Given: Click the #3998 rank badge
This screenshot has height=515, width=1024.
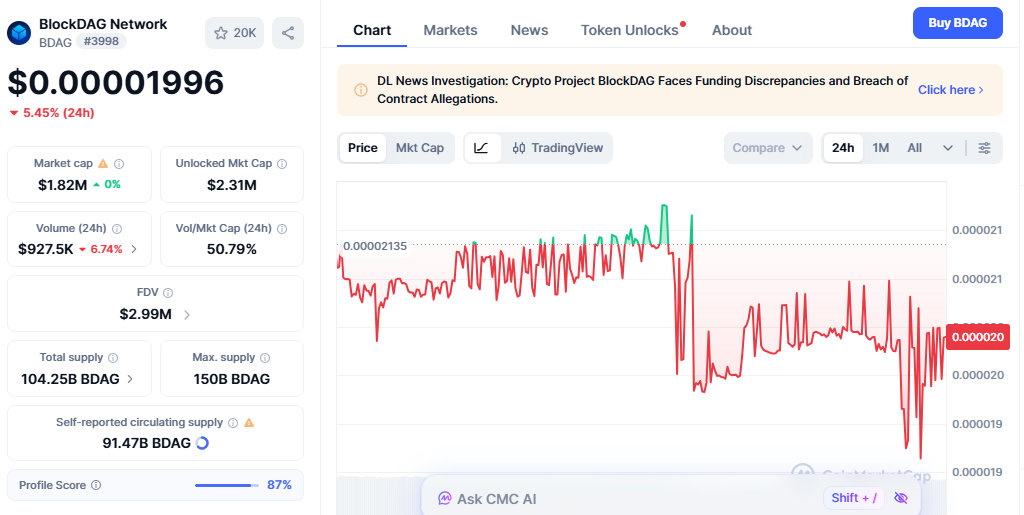Looking at the screenshot, I should coord(101,42).
